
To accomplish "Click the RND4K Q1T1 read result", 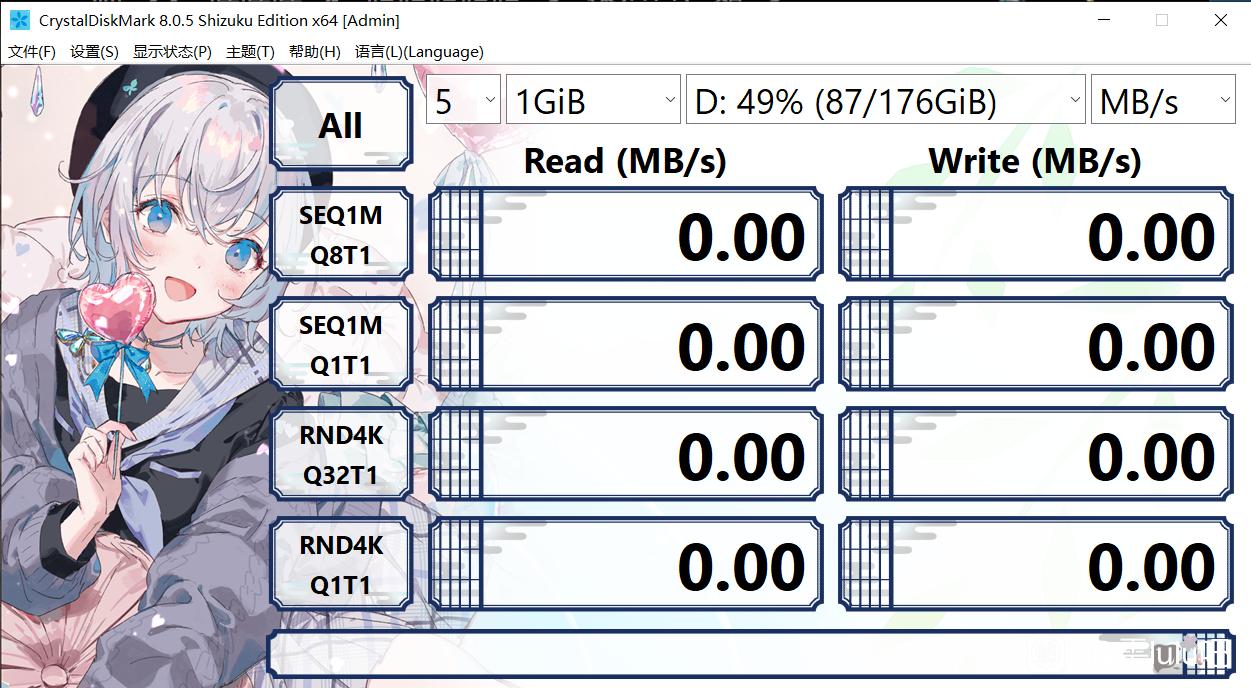I will pyautogui.click(x=626, y=564).
